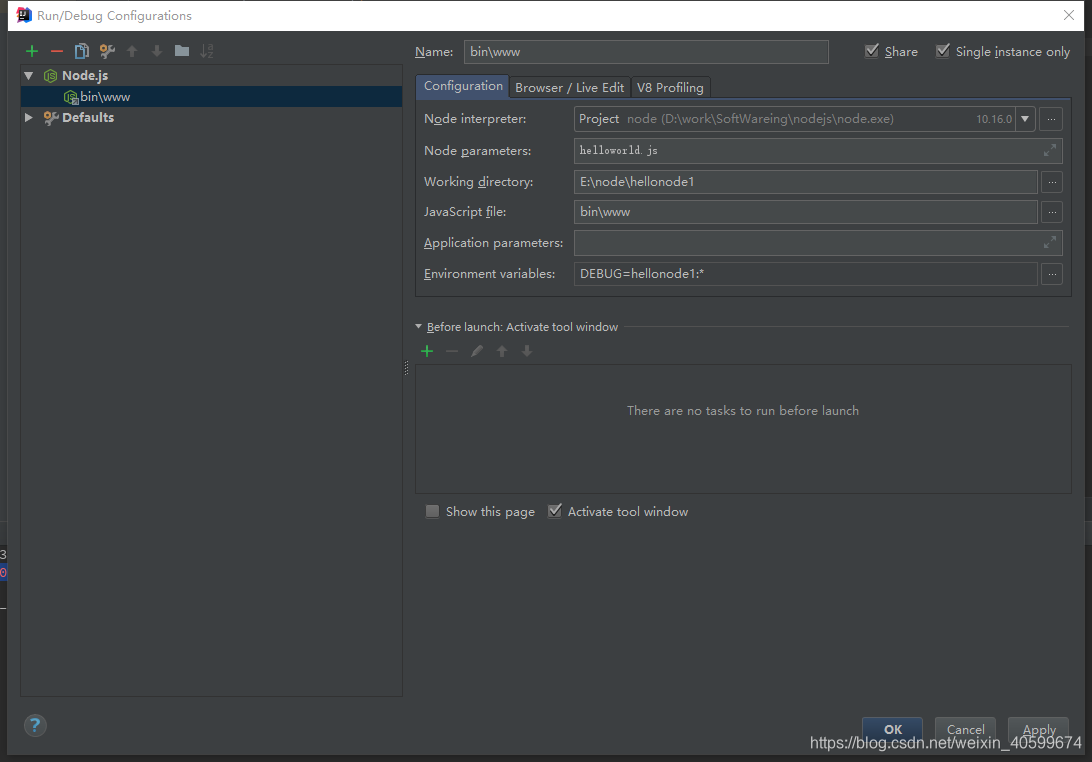Move configuration down in the list
Screen dimensions: 1092x762
(x=157, y=51)
